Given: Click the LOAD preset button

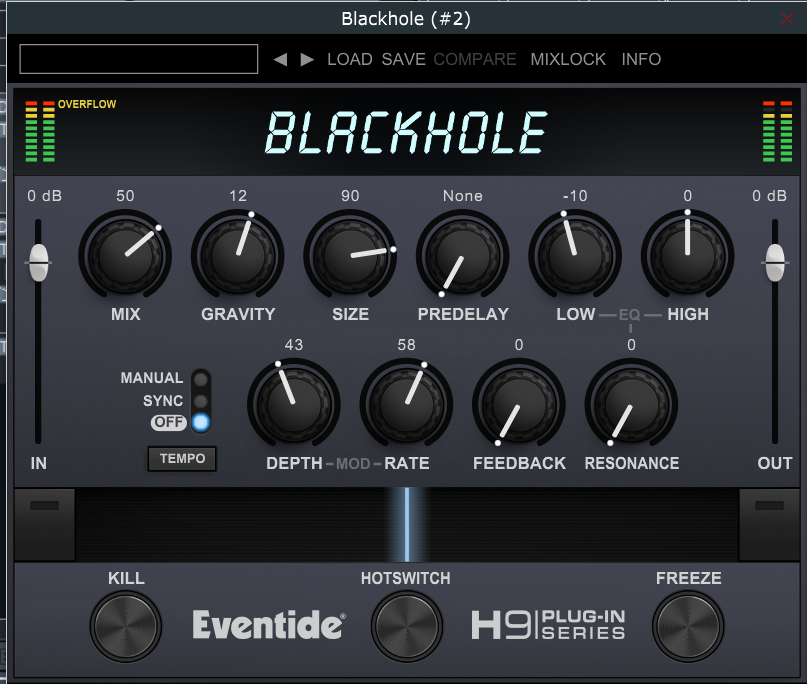Looking at the screenshot, I should [x=350, y=59].
